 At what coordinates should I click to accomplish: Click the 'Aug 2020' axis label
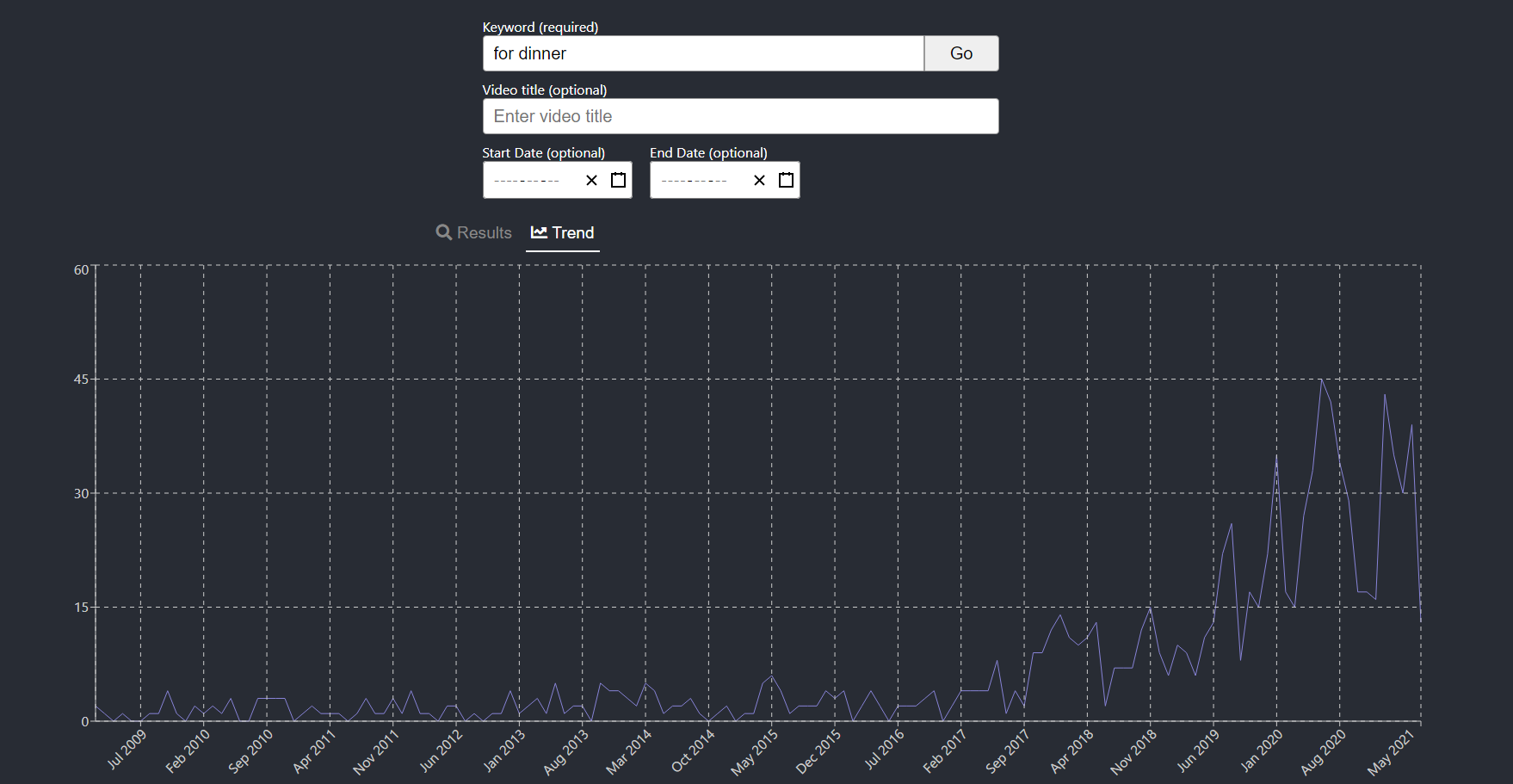[1323, 752]
